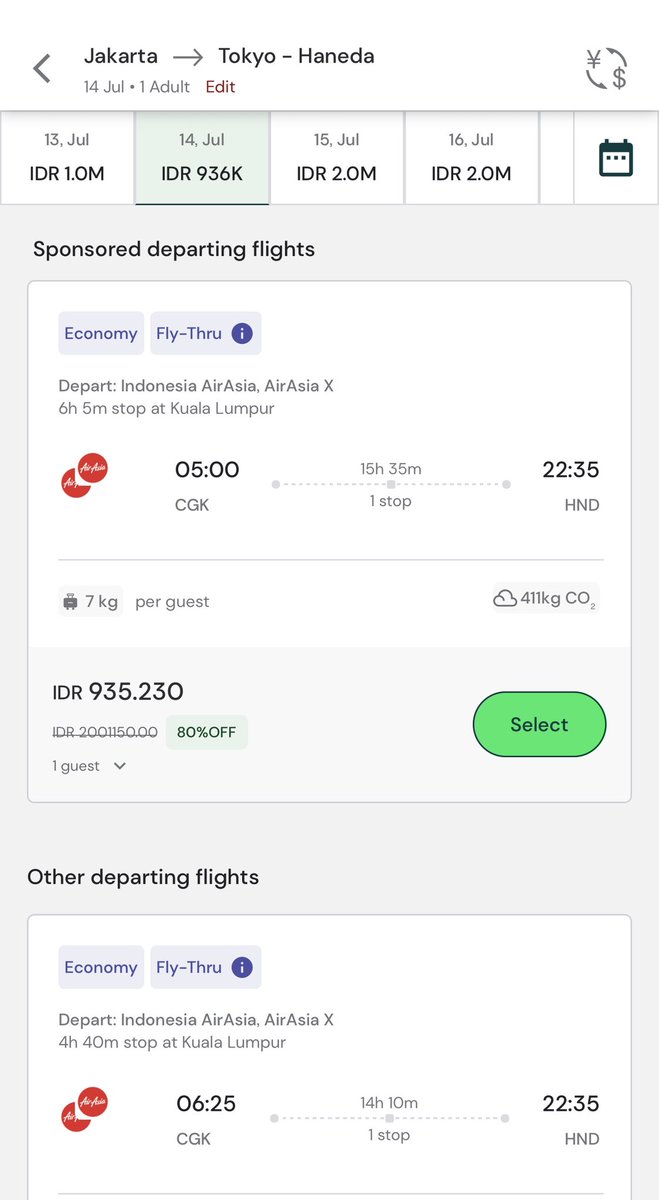The height and width of the screenshot is (1200, 659).
Task: Tap the Fly-Thru tag on sponsored flight
Action: point(189,333)
